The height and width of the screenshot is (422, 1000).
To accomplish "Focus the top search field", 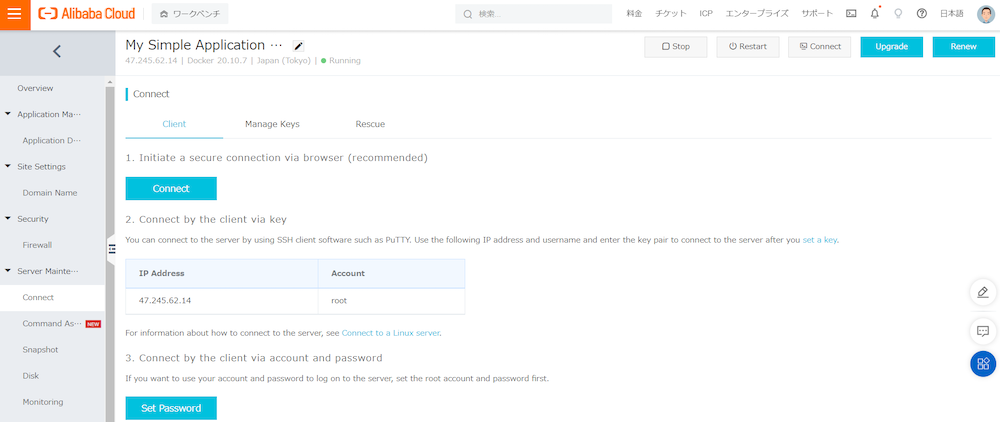I will click(x=540, y=14).
